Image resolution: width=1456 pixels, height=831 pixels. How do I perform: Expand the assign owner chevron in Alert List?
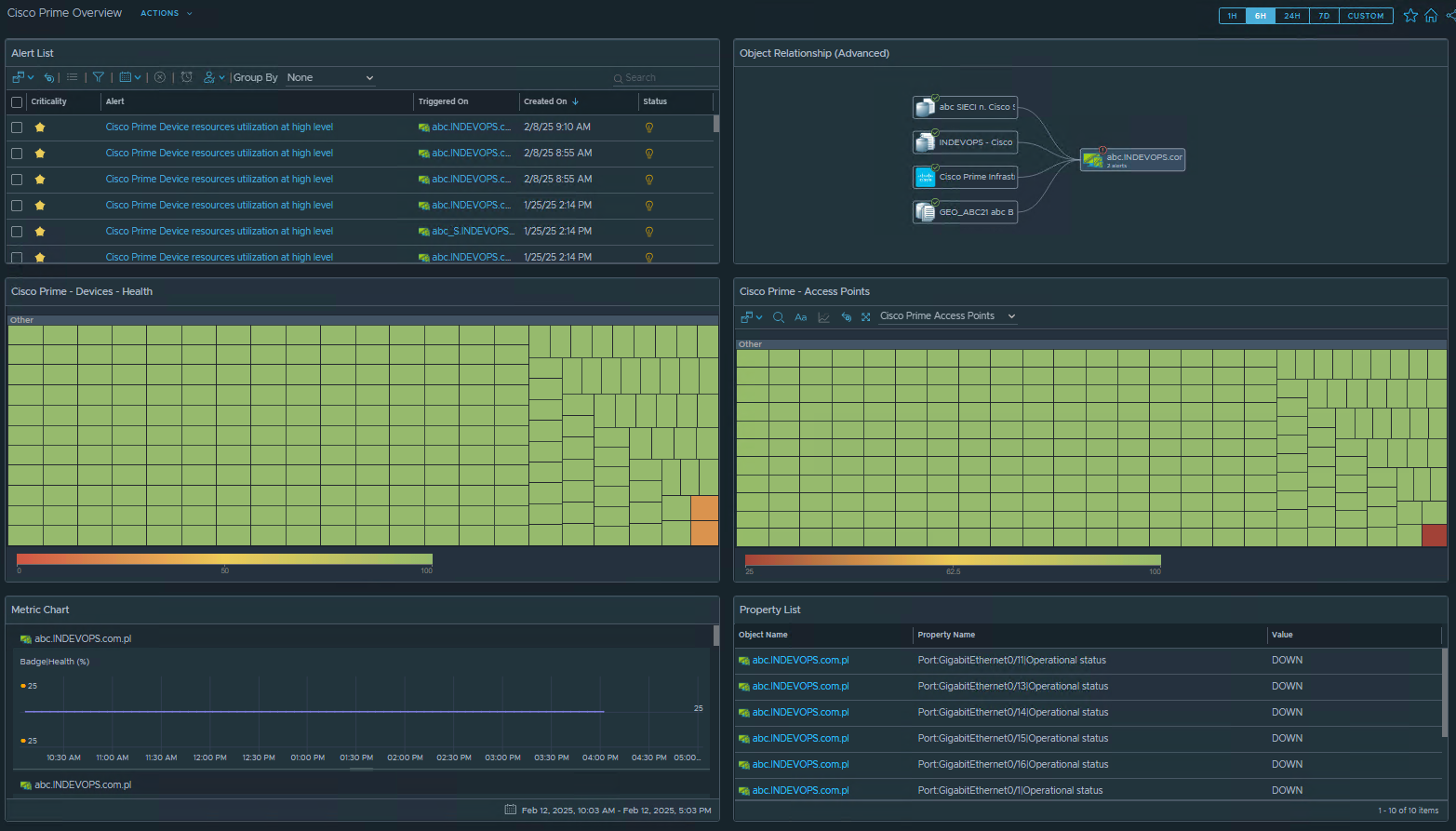(x=221, y=78)
